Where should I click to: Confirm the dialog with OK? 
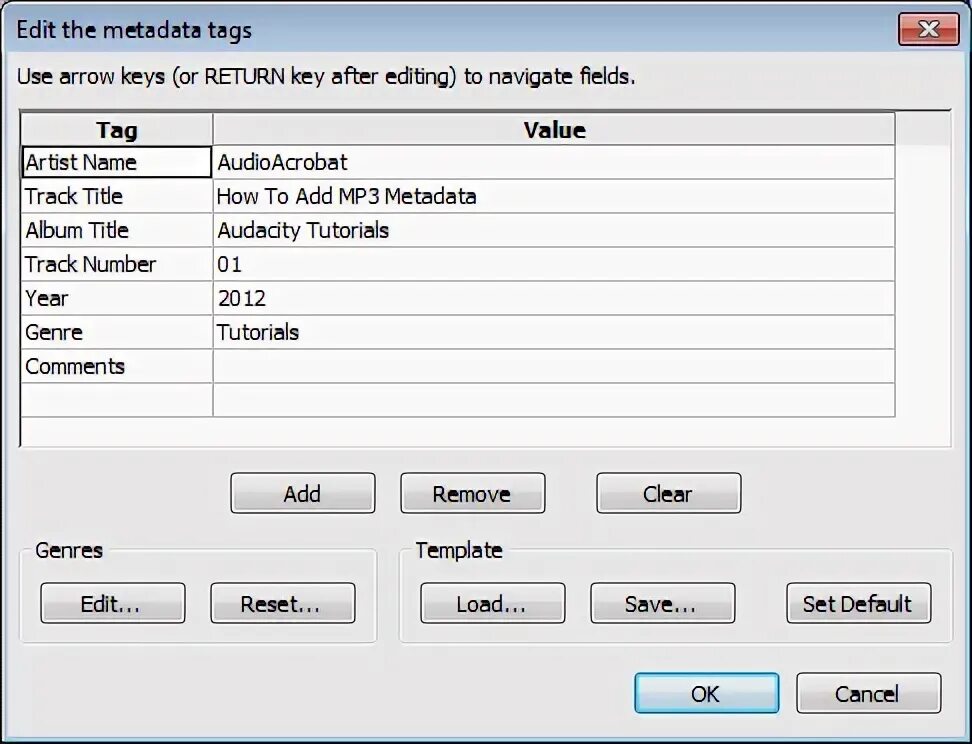click(707, 693)
